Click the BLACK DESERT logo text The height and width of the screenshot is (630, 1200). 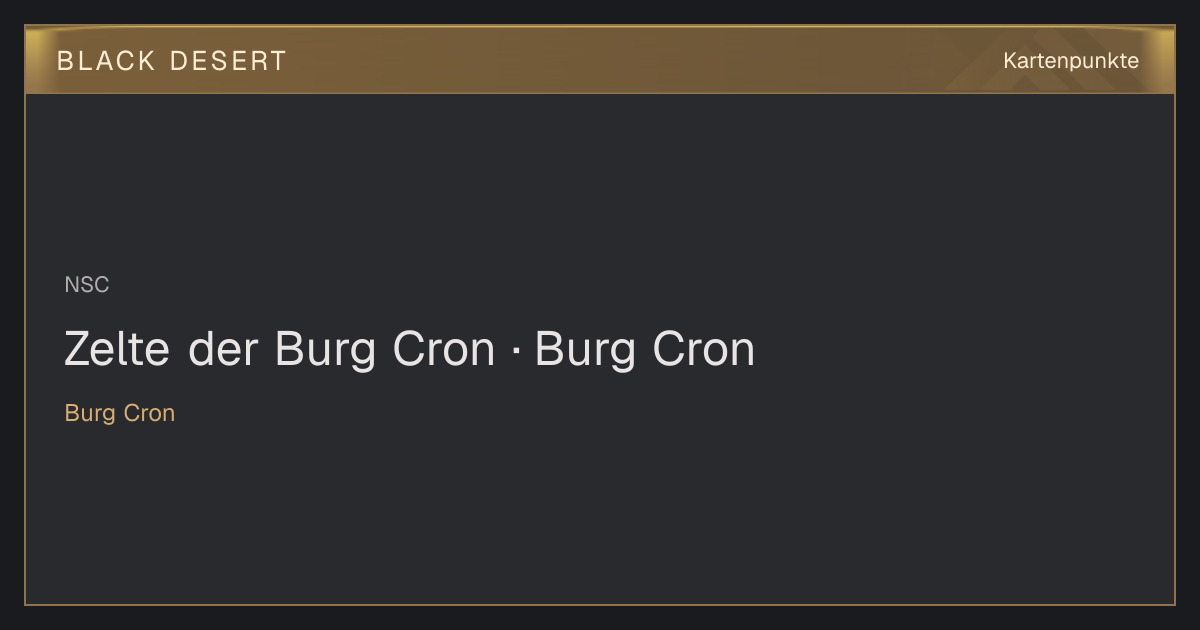pos(172,61)
